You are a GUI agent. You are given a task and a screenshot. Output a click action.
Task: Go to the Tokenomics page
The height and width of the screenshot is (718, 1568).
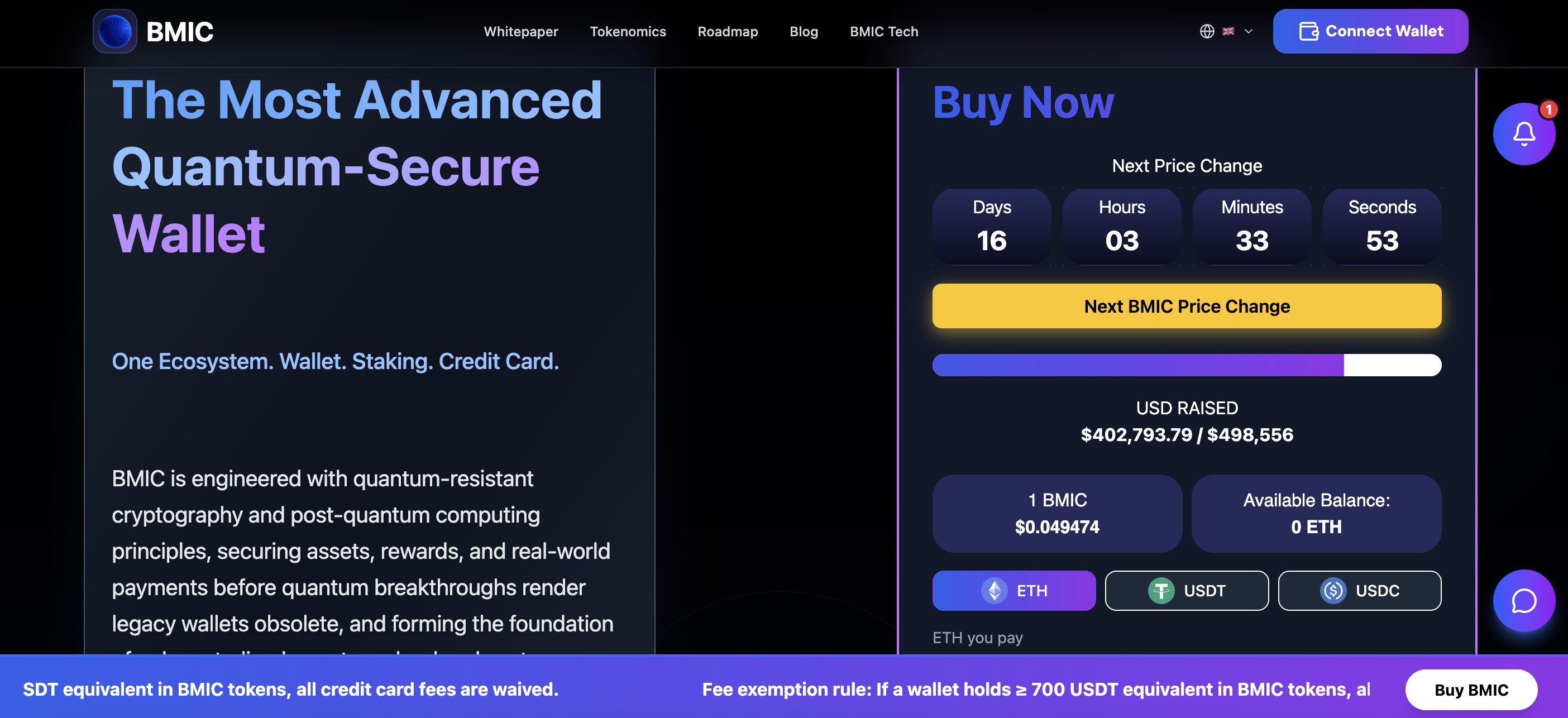tap(628, 32)
